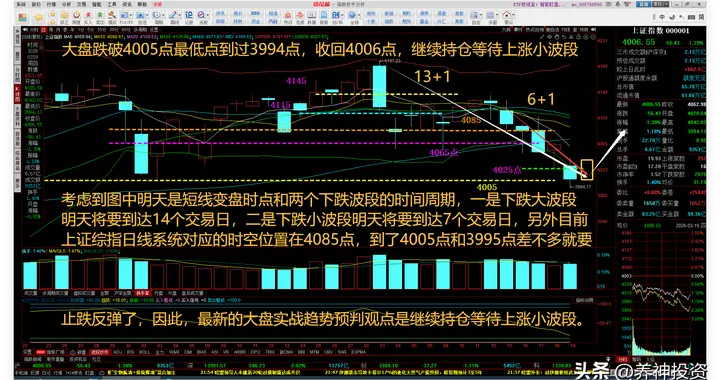Click the yellow back arrow icon

pyautogui.click(x=38, y=17)
